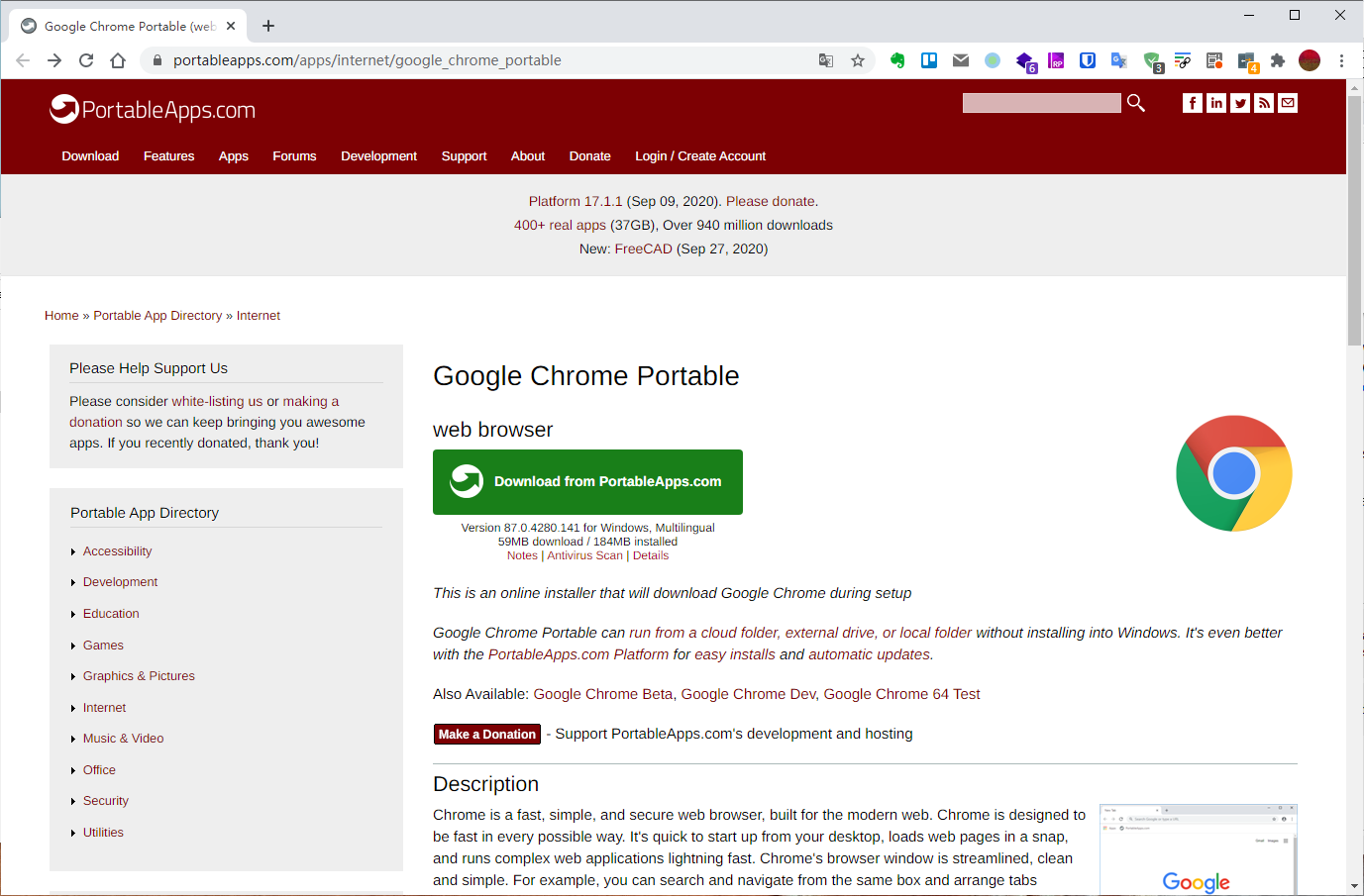Open the Graphics & Pictures category

(139, 676)
